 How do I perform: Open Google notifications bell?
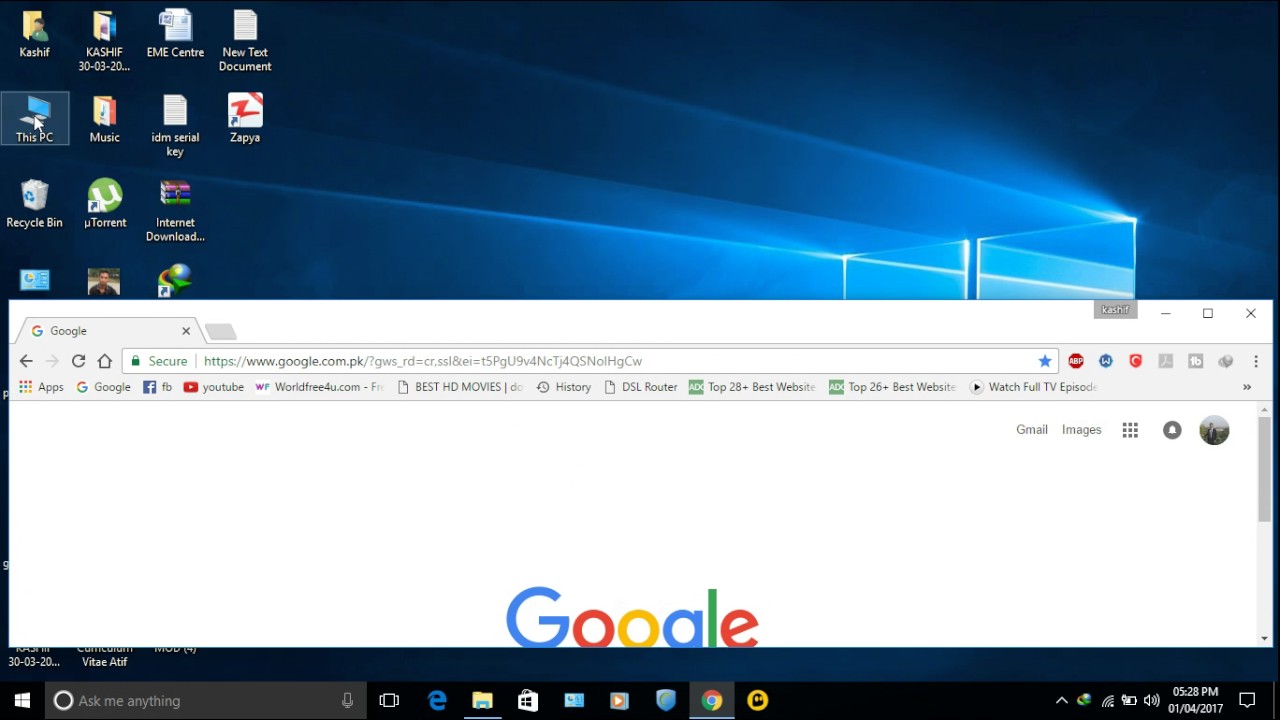tap(1172, 430)
